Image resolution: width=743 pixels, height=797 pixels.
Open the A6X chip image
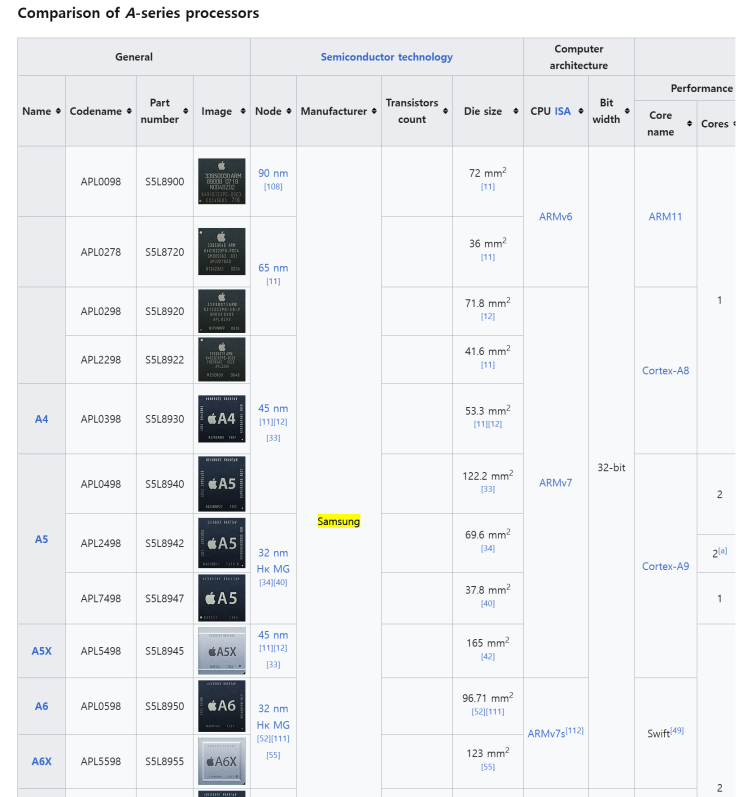pyautogui.click(x=222, y=761)
